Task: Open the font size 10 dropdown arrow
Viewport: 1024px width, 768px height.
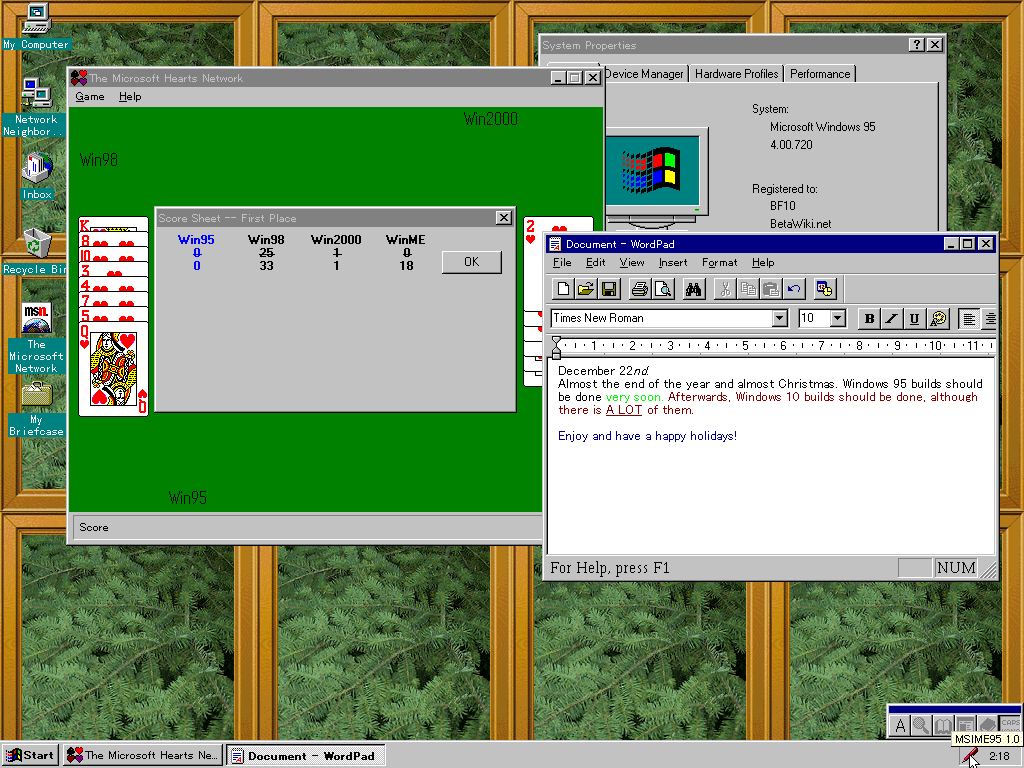Action: pos(838,319)
